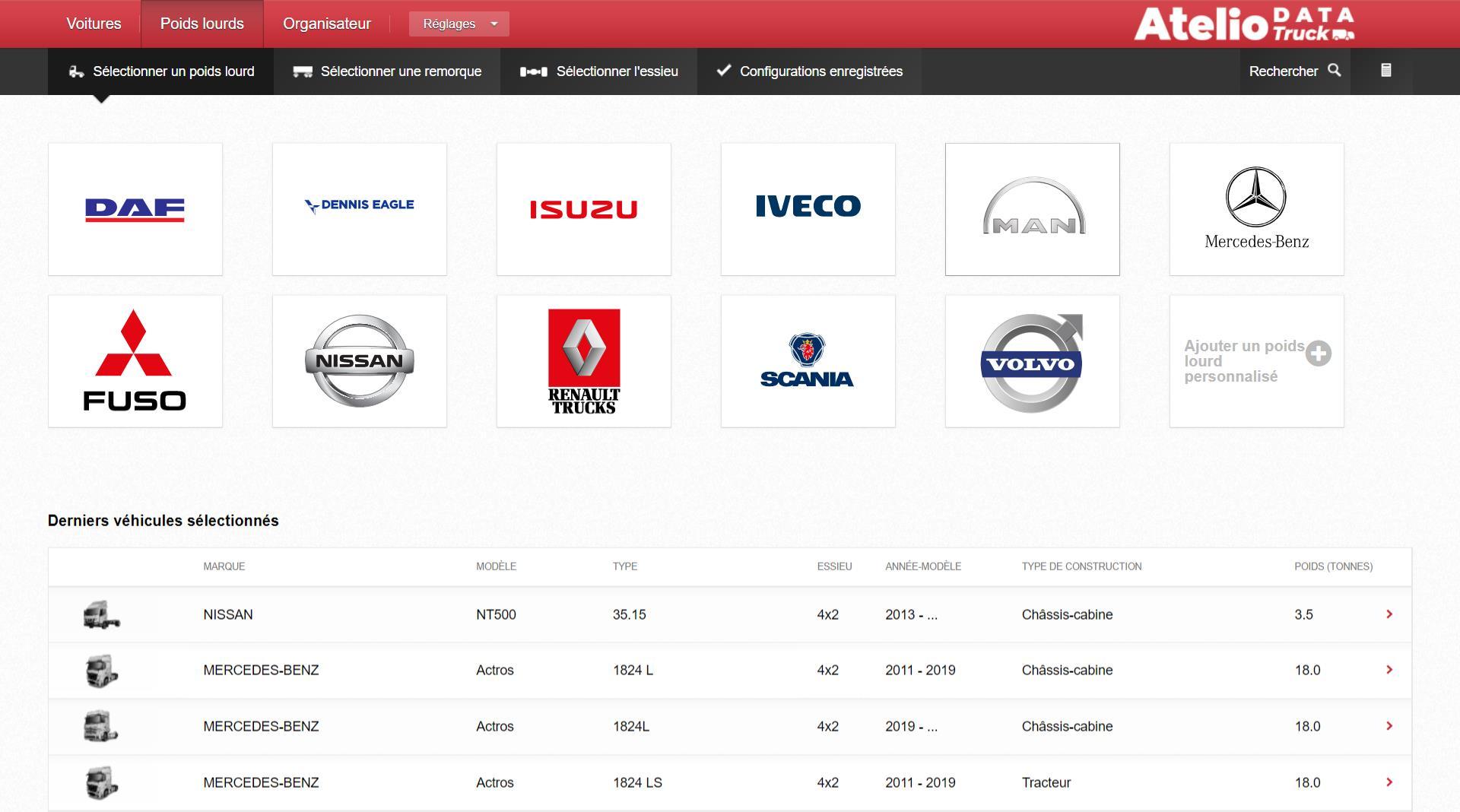Switch to the Poids lourds tab
This screenshot has height=812, width=1460.
click(x=202, y=24)
